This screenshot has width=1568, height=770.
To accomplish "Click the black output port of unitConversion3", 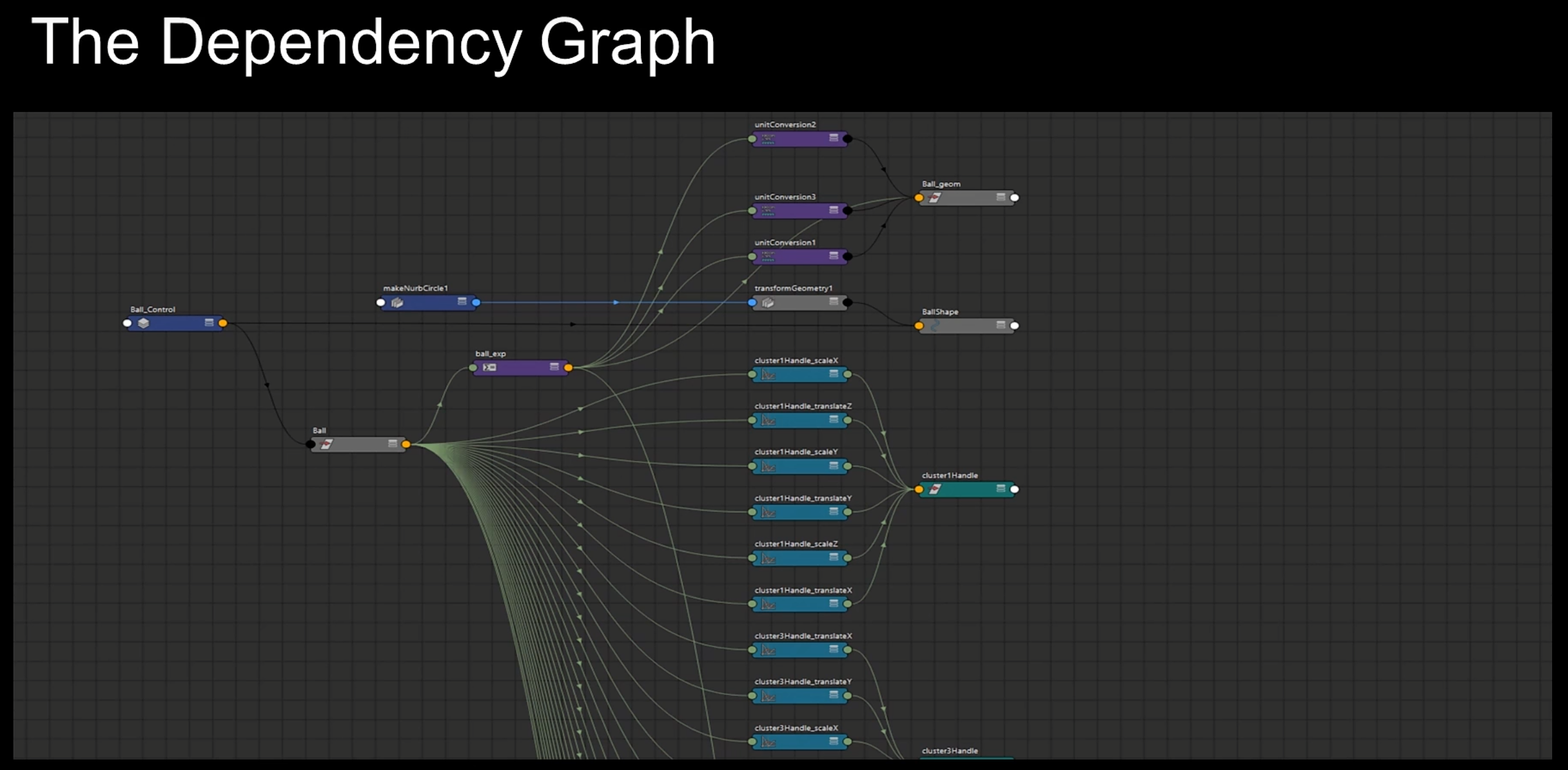I will click(x=848, y=211).
